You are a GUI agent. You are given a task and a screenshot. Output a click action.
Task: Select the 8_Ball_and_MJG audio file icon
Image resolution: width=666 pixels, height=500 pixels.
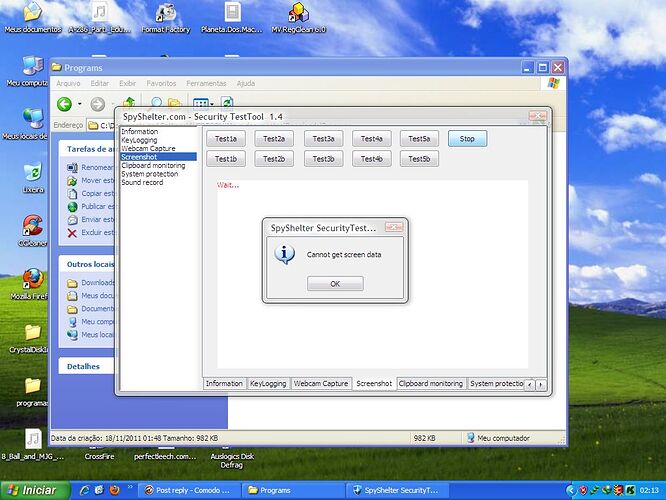point(33,444)
